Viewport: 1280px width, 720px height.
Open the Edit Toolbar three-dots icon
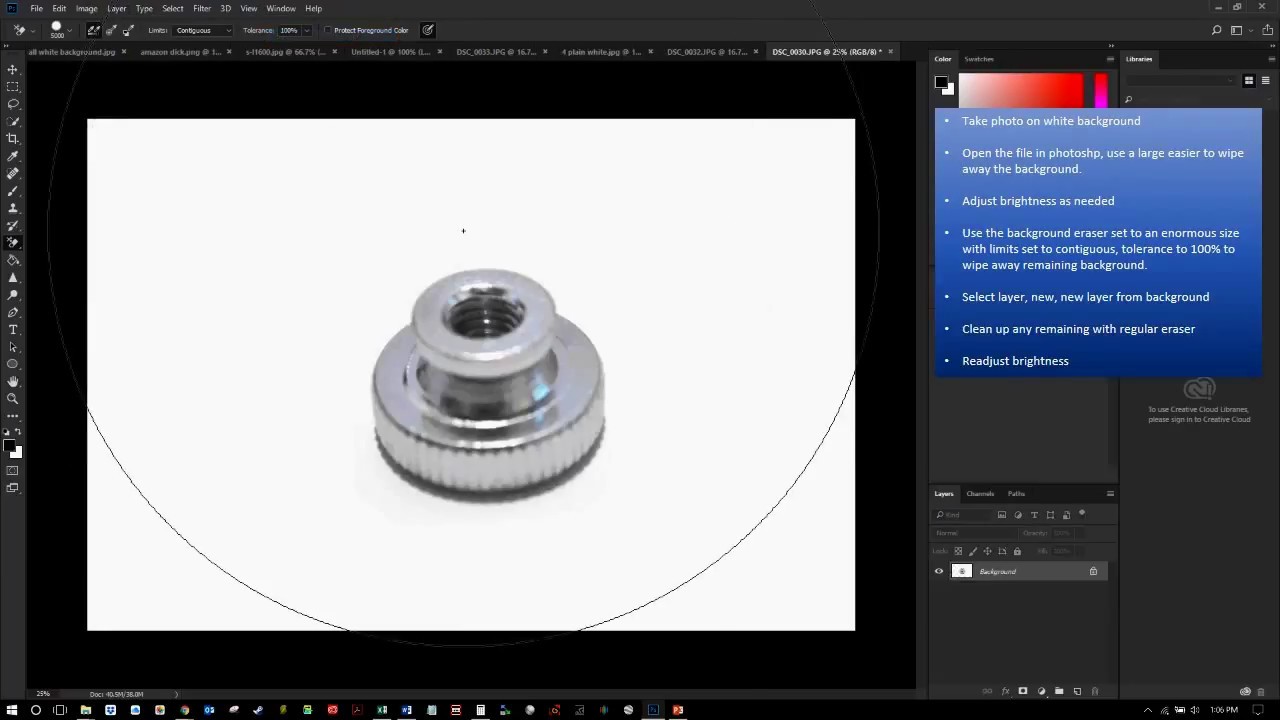point(13,415)
